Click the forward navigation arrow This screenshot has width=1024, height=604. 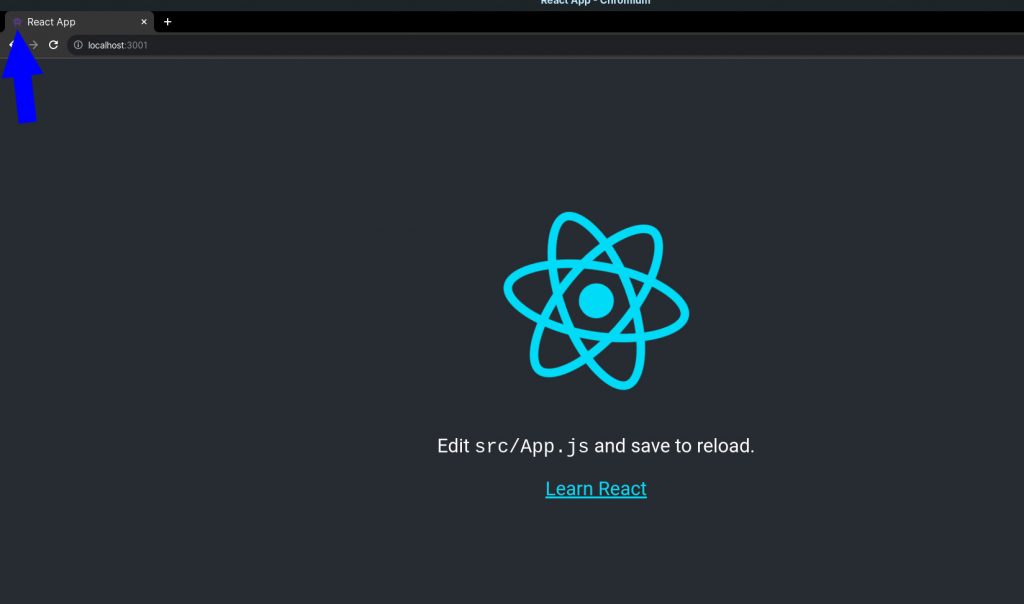(x=33, y=45)
